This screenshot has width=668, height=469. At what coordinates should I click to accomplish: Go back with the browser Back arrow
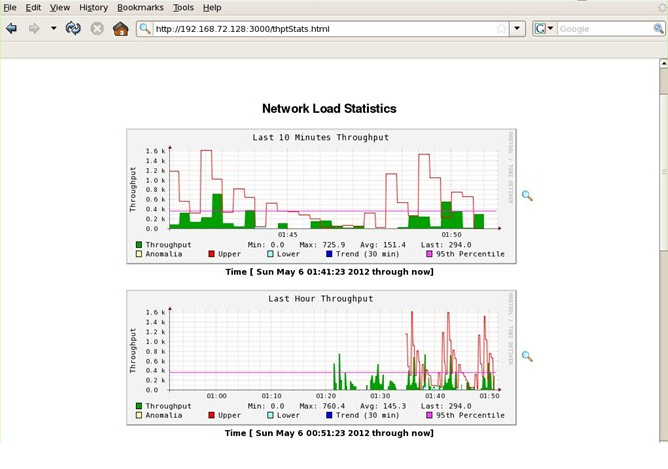(11, 29)
